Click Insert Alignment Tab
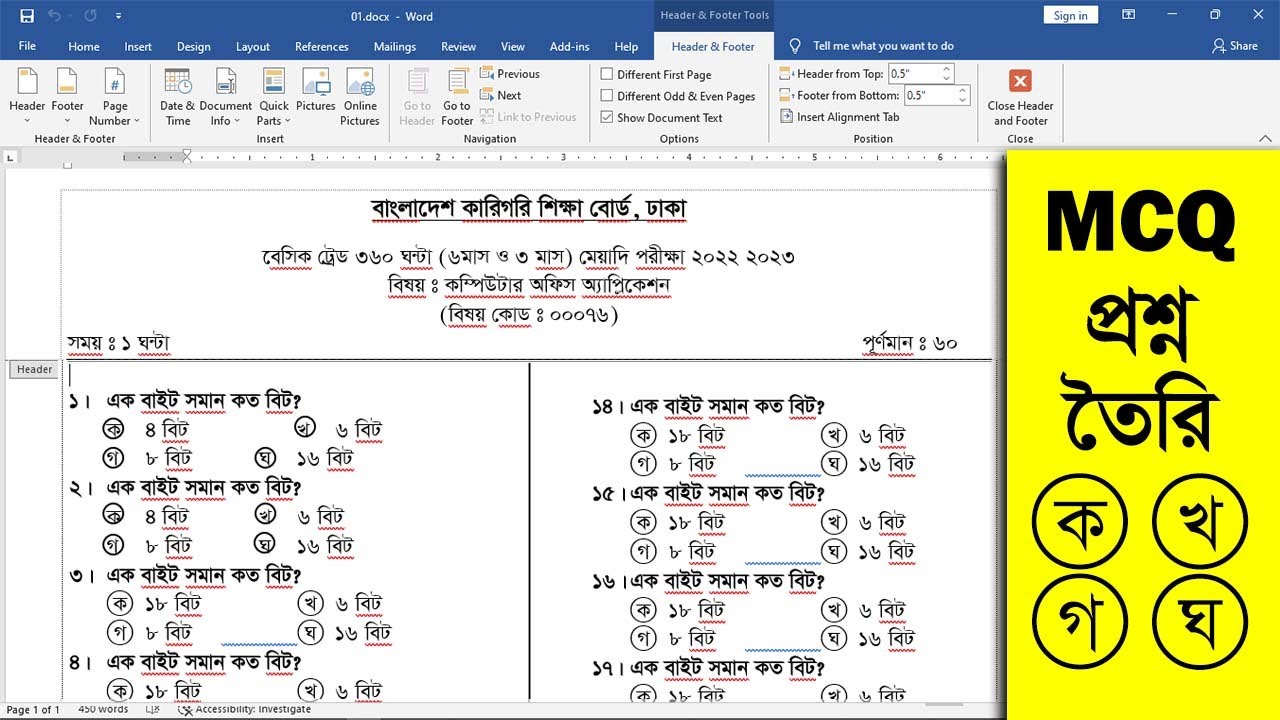 coord(840,117)
